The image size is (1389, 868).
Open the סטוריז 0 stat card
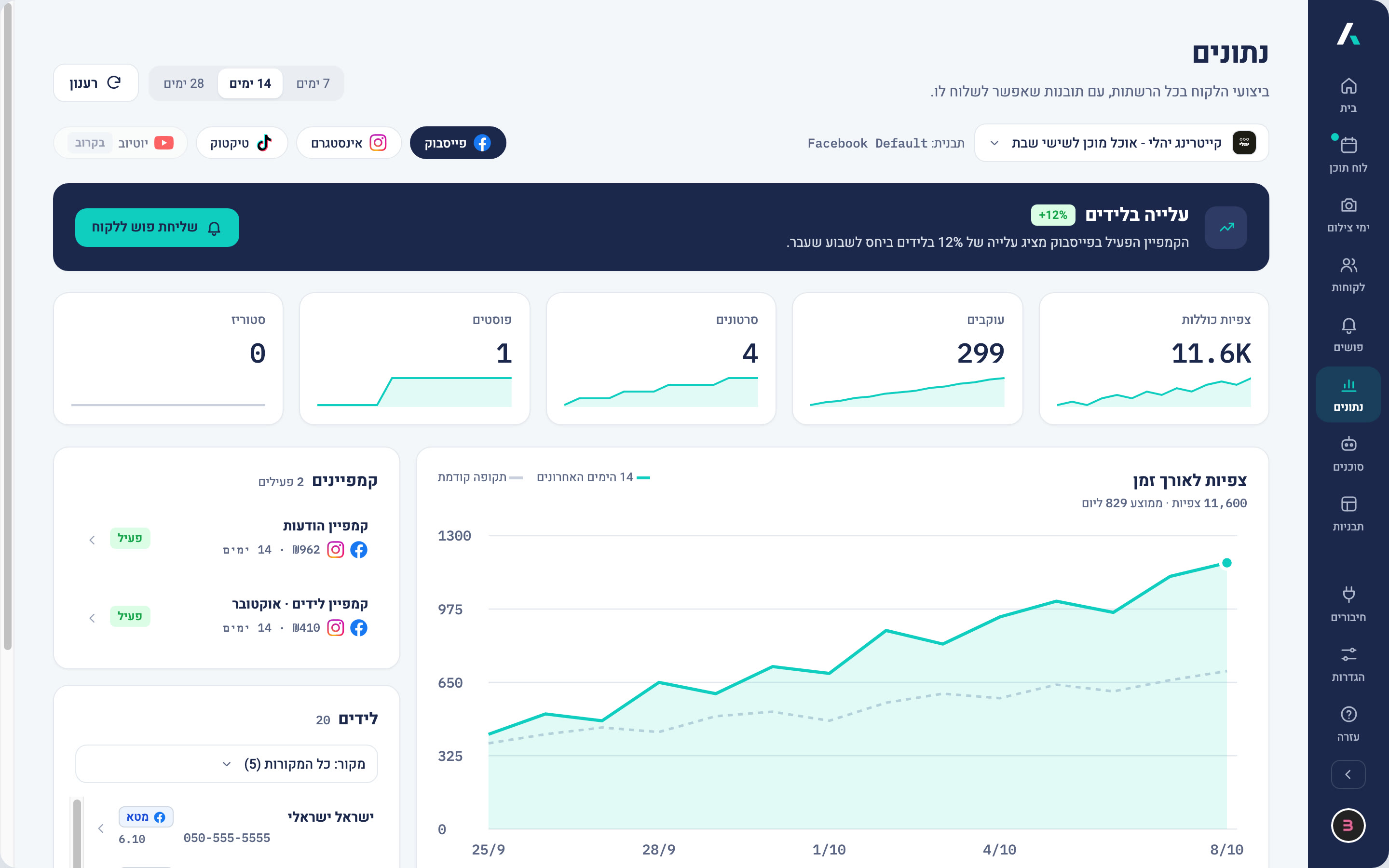[168, 359]
